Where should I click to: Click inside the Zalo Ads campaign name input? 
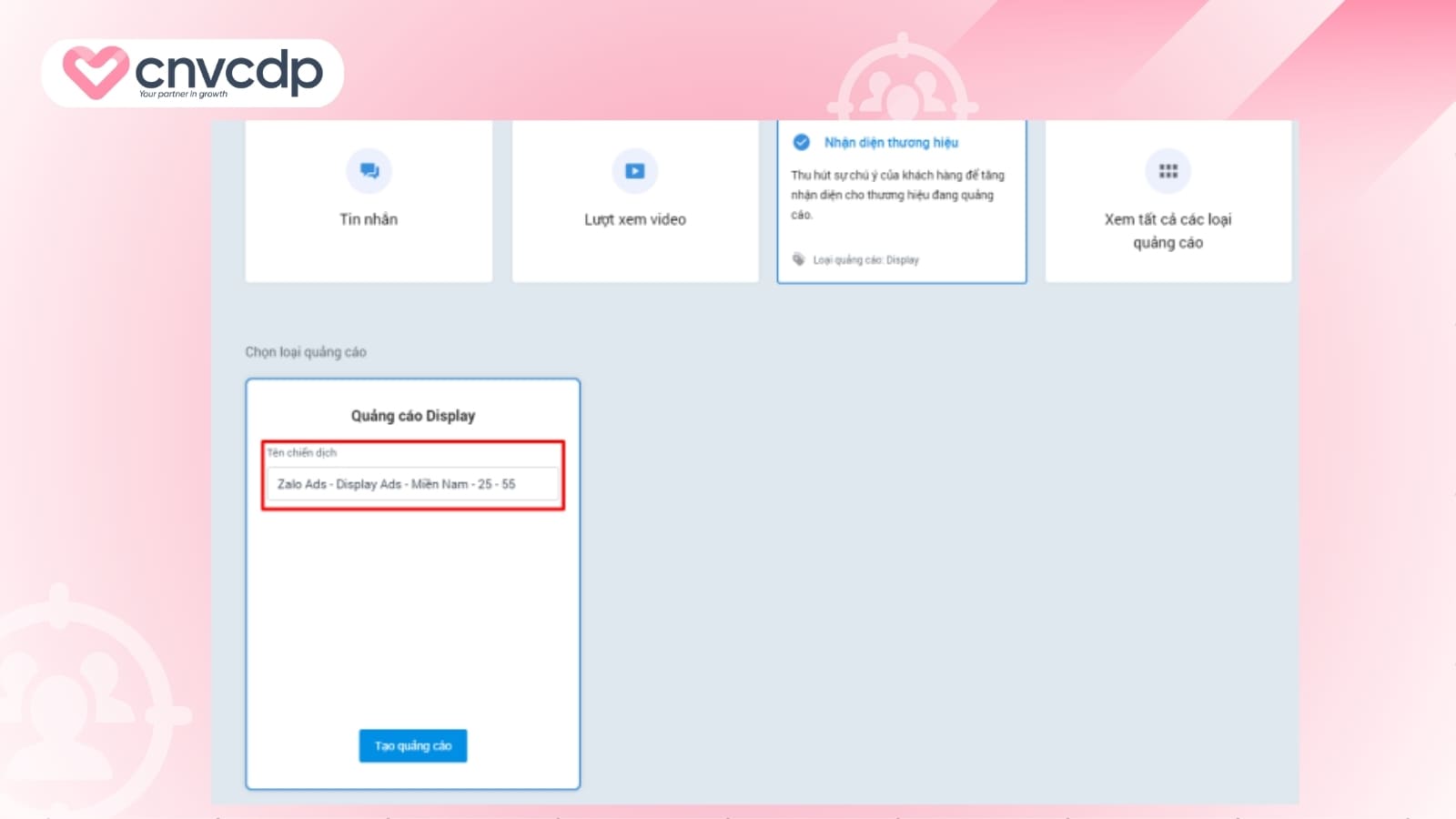[x=412, y=483]
